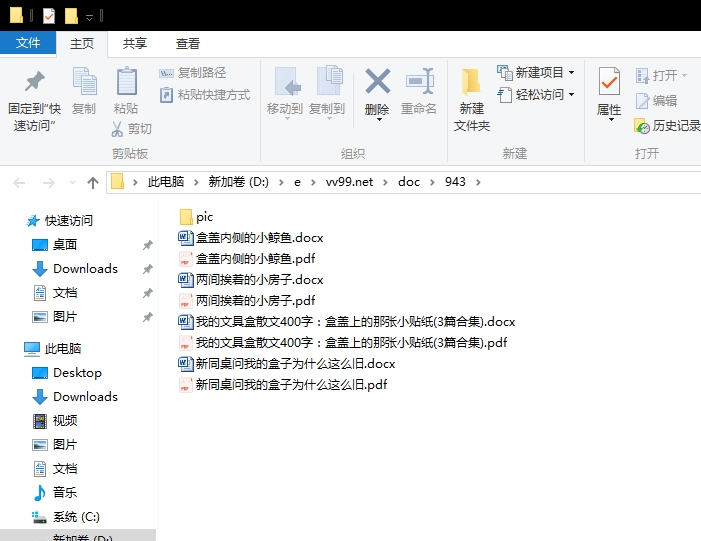Open the Easy access (轻松访问) dropdown
This screenshot has width=701, height=541.
pos(536,95)
